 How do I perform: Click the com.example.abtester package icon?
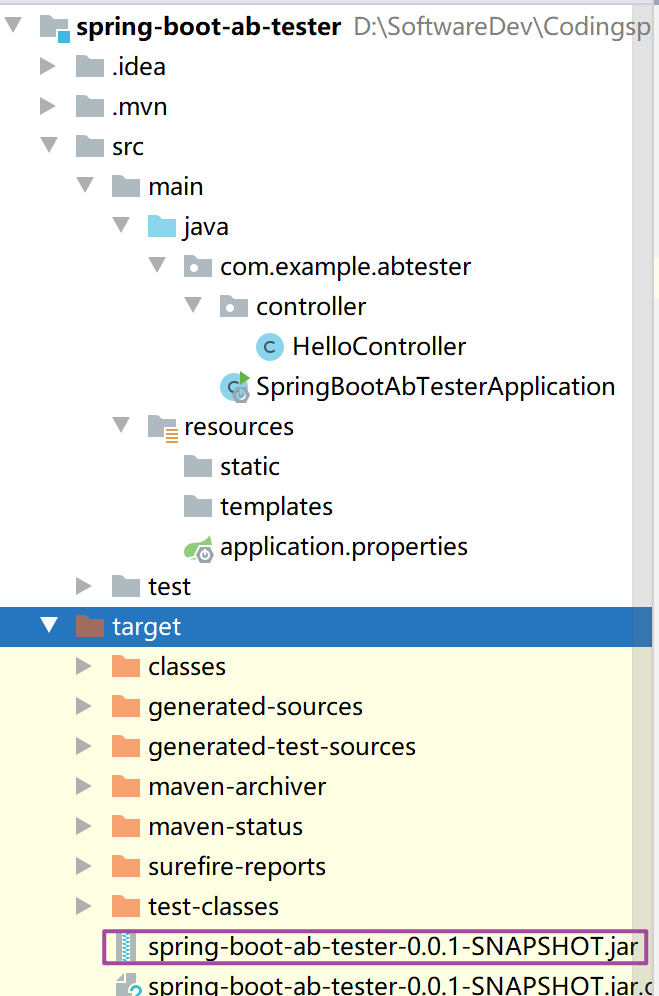pyautogui.click(x=198, y=267)
